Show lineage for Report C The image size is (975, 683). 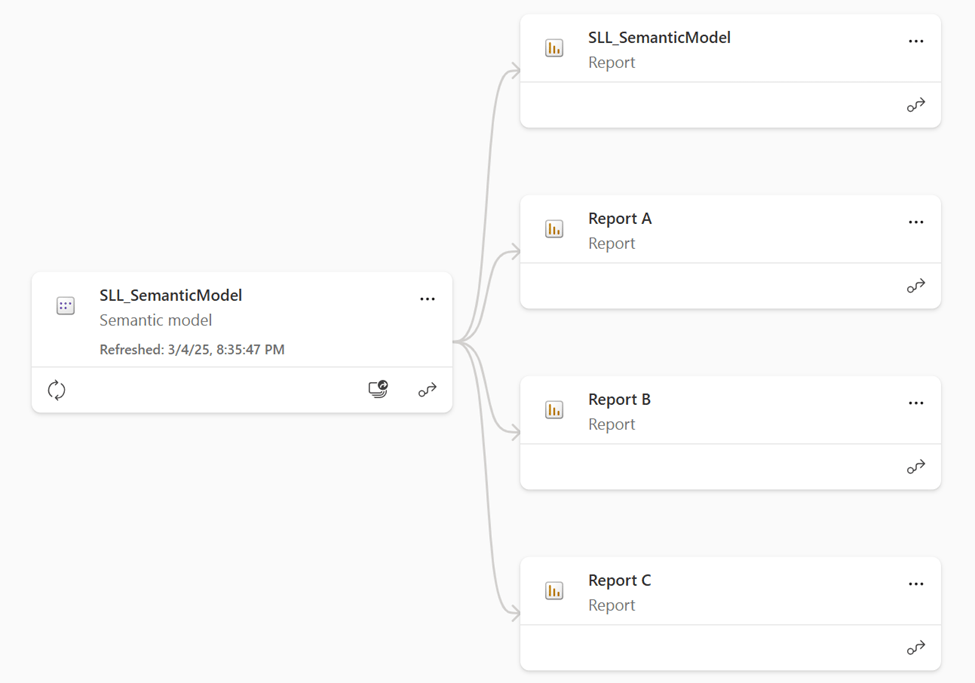(x=915, y=648)
